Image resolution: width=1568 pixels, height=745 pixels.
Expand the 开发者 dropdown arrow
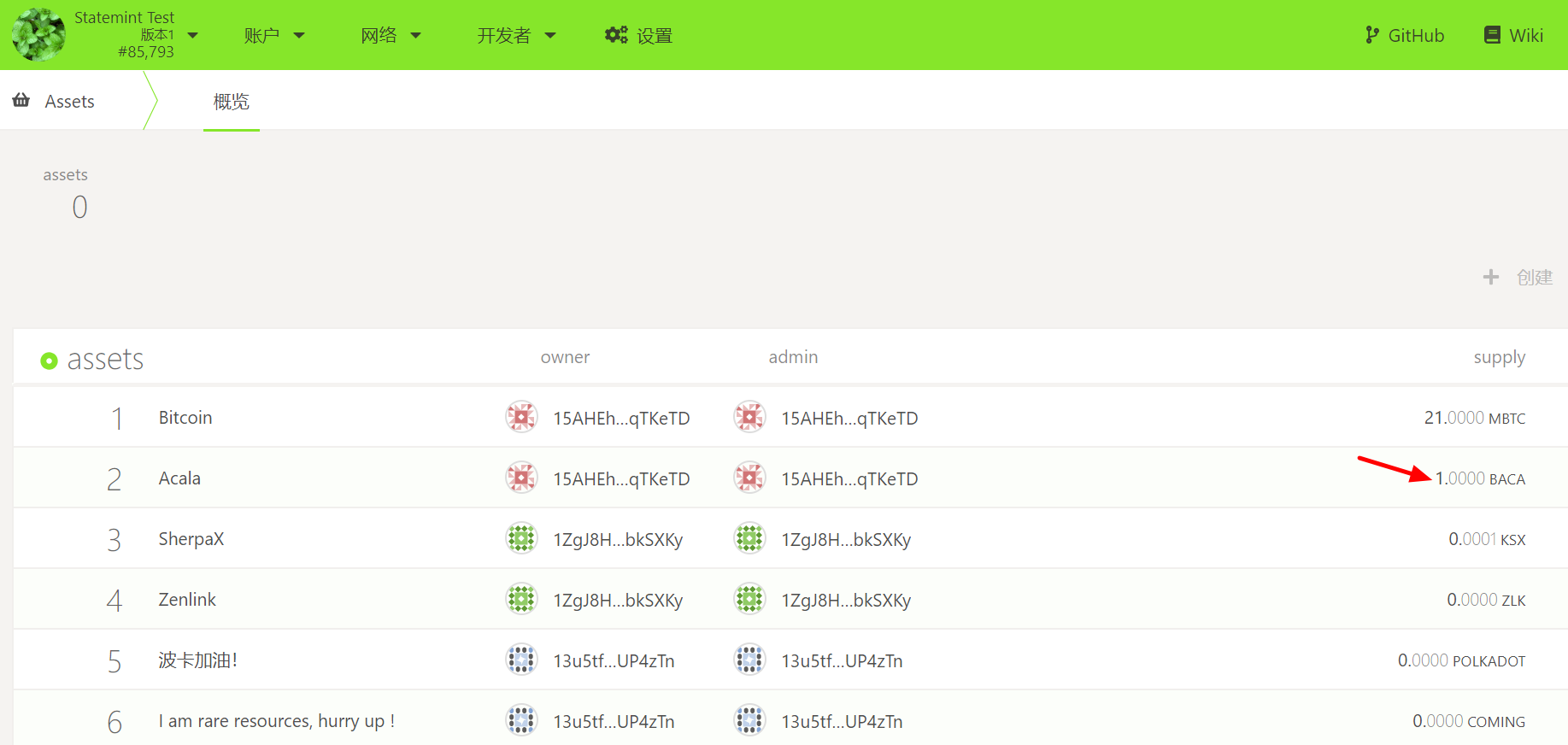[x=550, y=35]
